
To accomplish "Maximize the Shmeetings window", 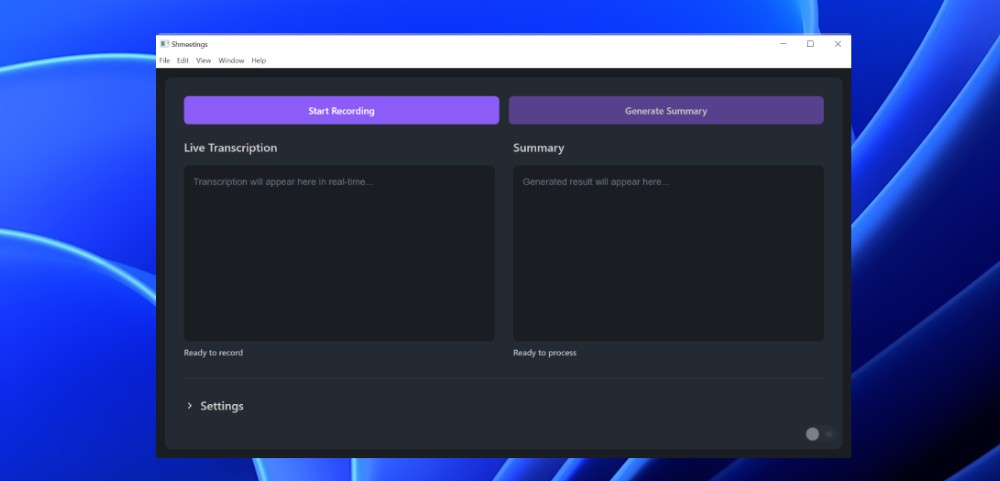I will 810,44.
